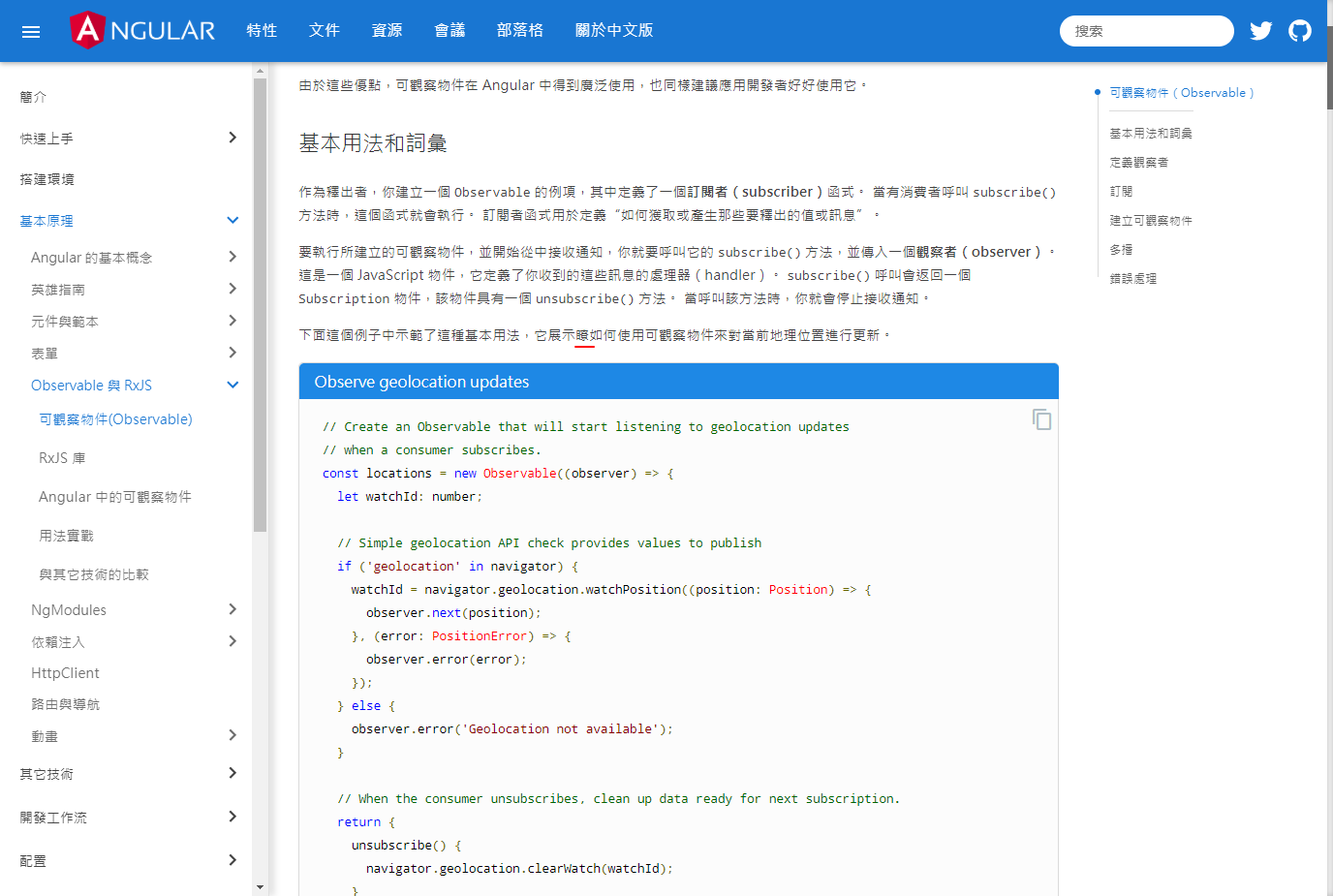1333x896 pixels.
Task: Click the search input box
Action: [1146, 30]
